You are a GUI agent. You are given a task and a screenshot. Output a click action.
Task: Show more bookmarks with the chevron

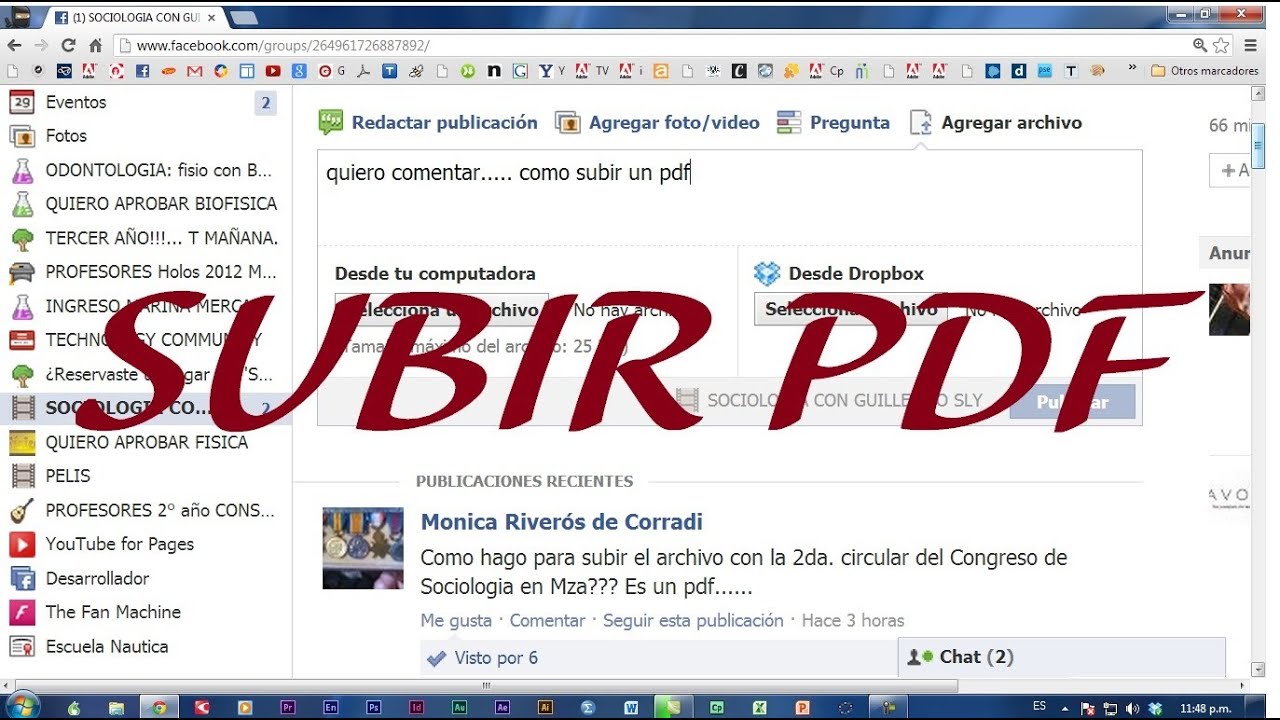[x=1132, y=70]
